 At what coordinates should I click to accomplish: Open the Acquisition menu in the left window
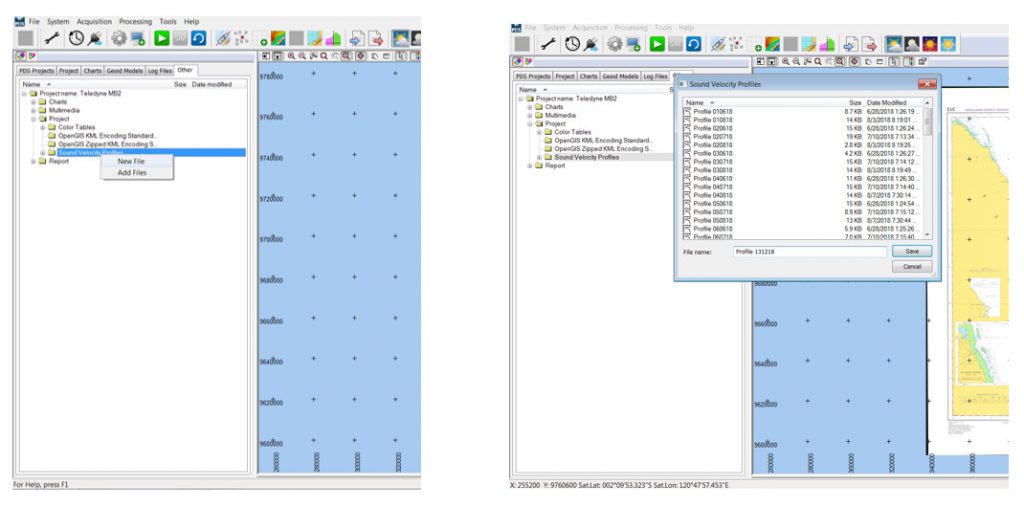(x=94, y=22)
